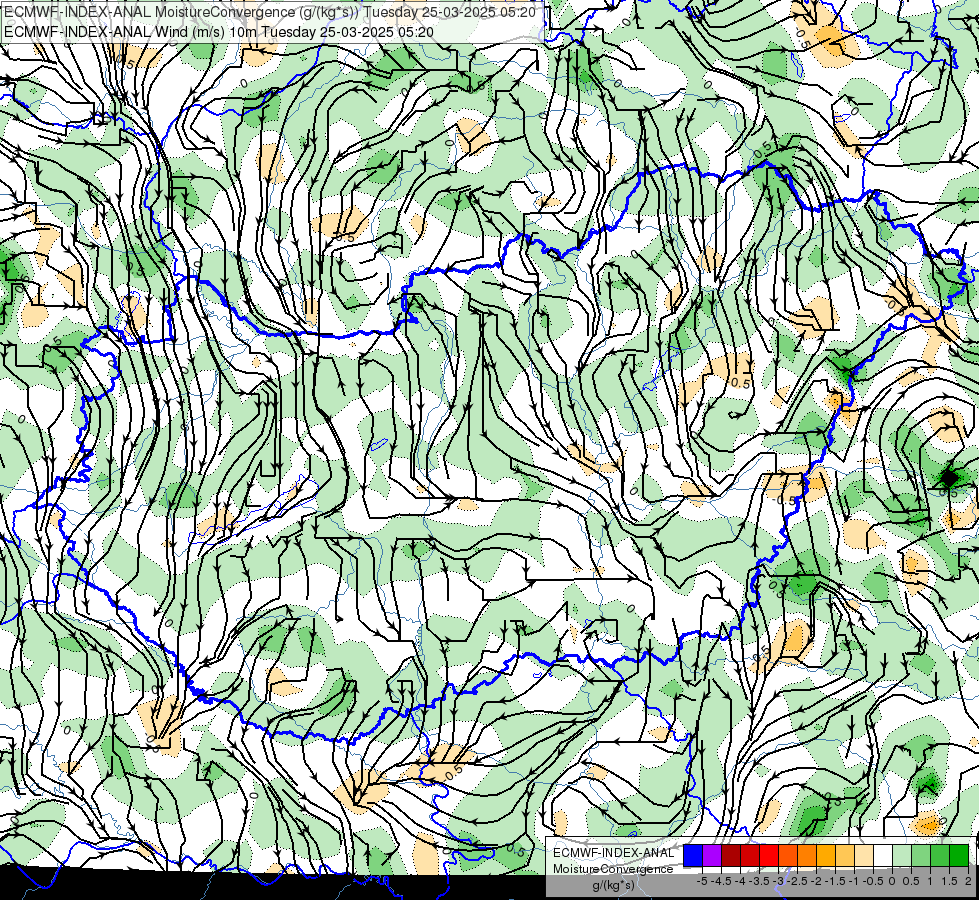The height and width of the screenshot is (900, 979).
Task: Select the bright red swatch between -3.5 and -3
Action: (x=769, y=856)
